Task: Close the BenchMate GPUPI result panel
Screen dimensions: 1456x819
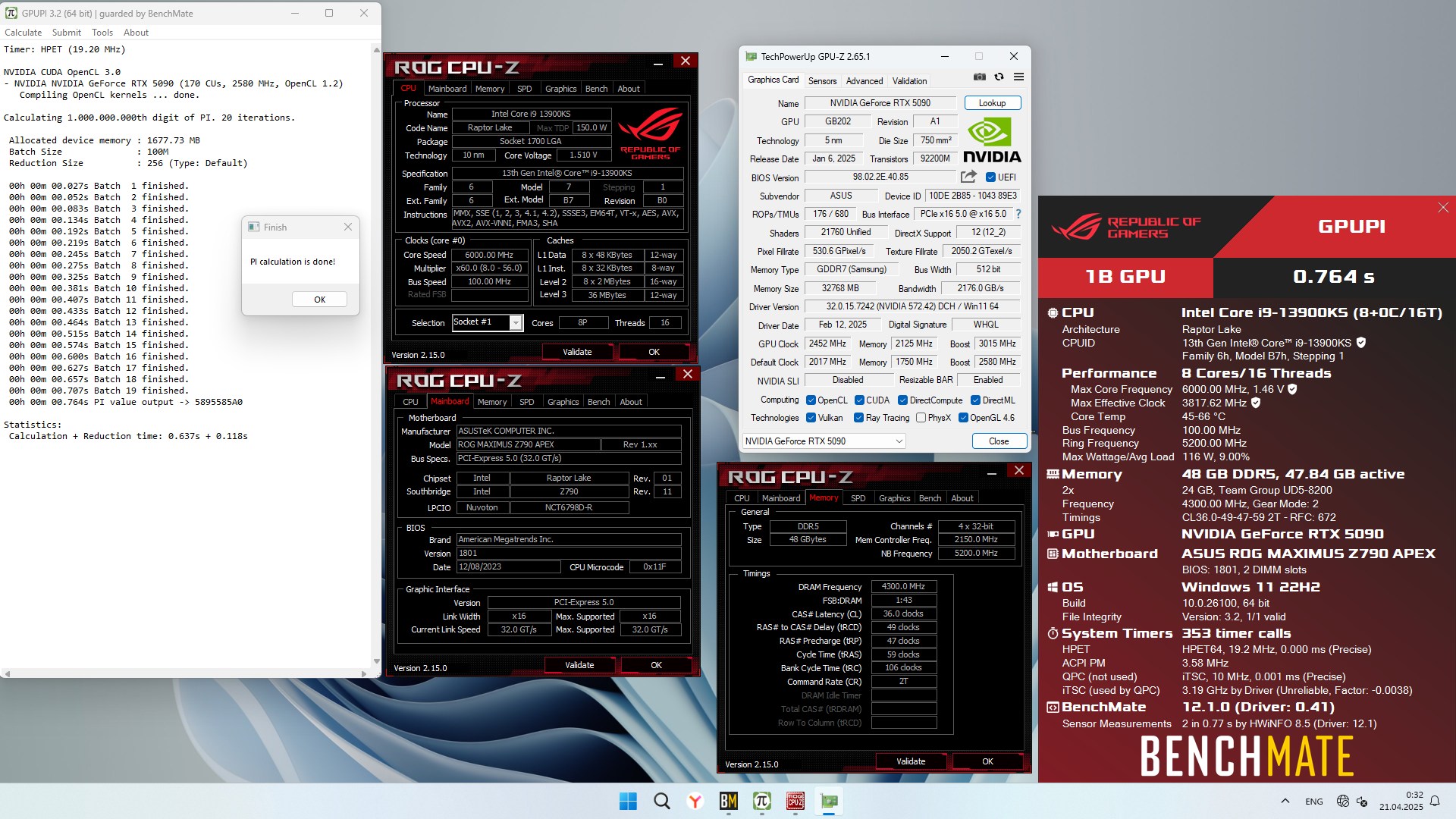Action: 1443,208
